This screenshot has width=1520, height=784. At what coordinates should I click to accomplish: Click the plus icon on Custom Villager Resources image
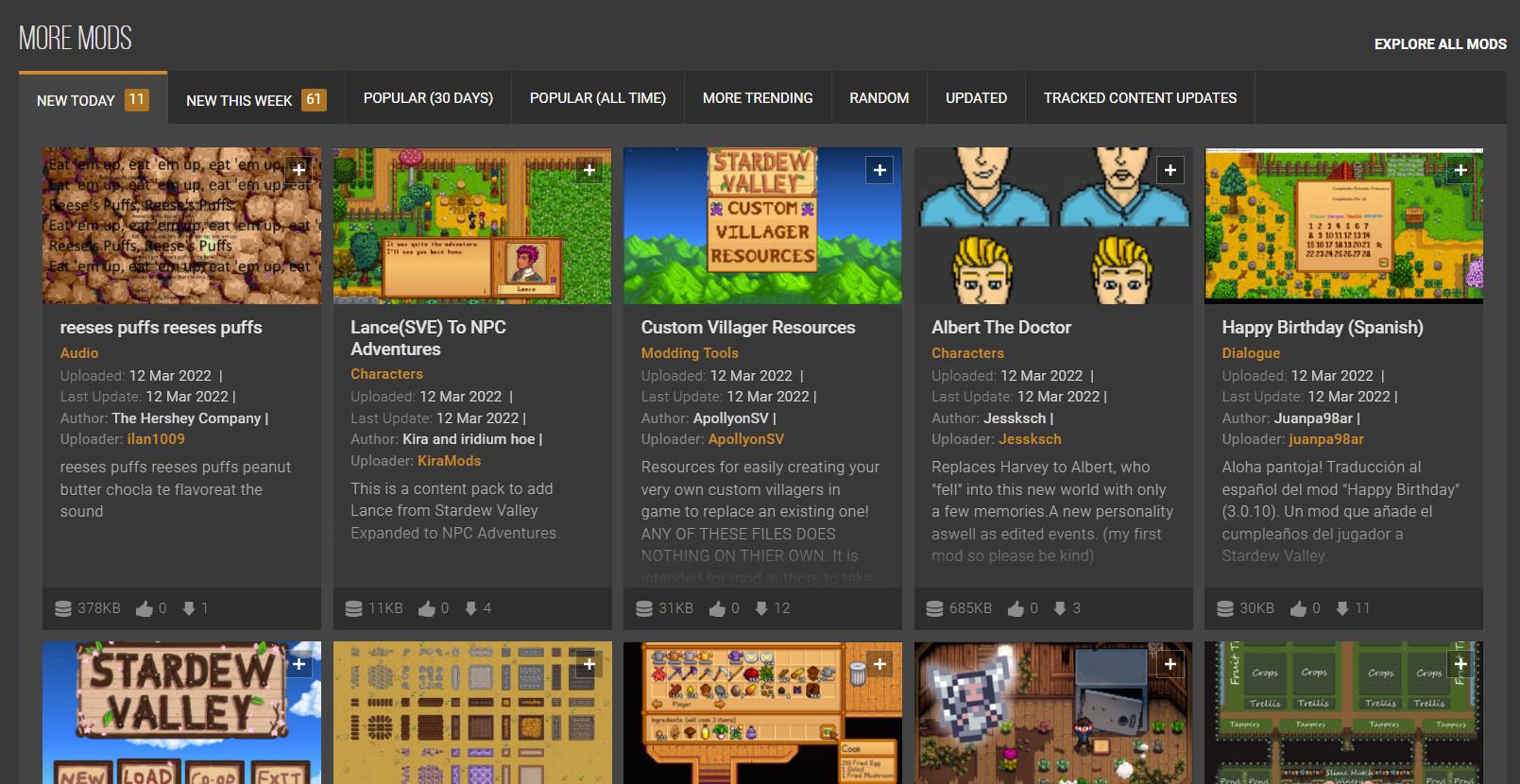click(880, 170)
